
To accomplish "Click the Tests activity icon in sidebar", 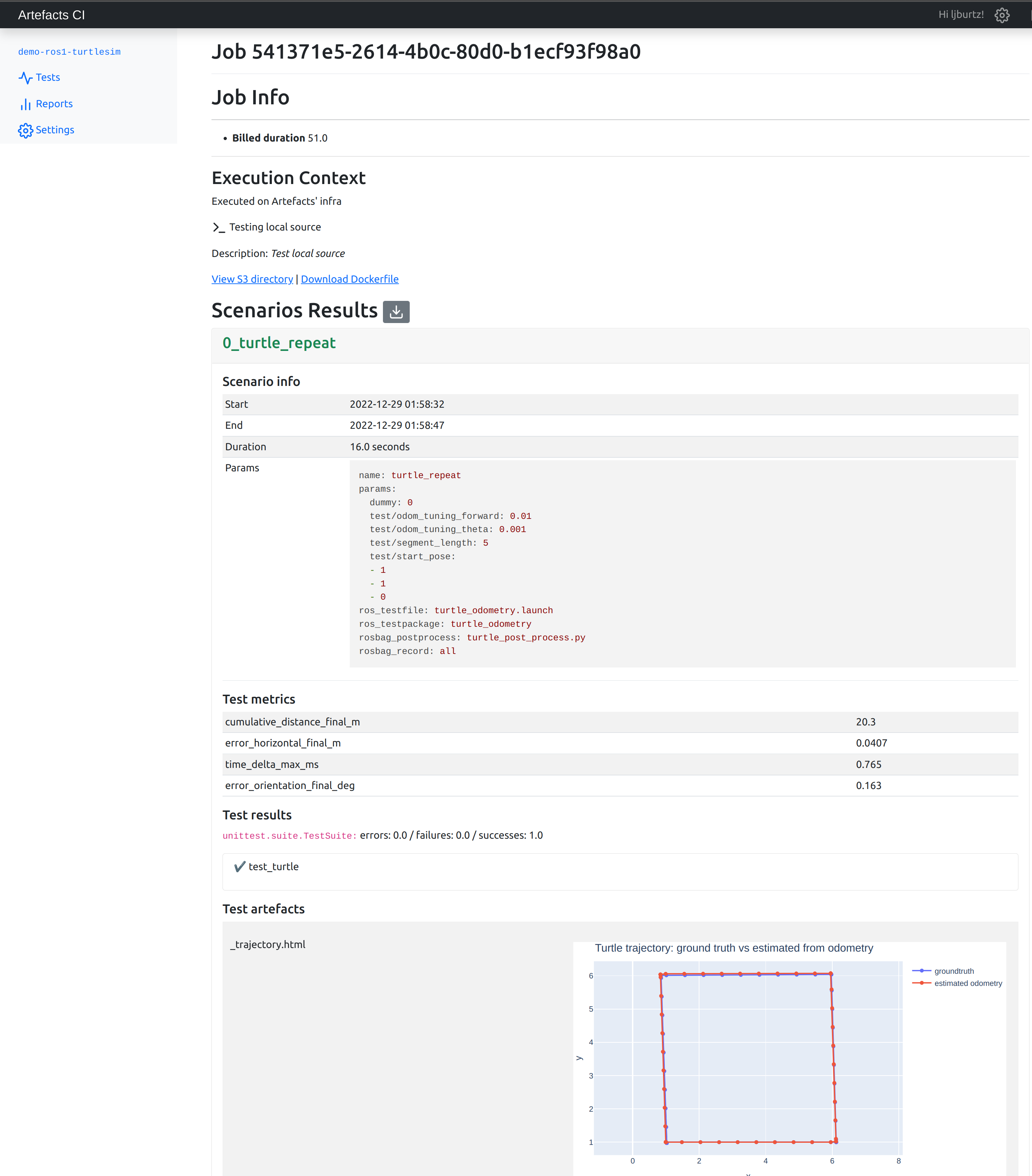I will (25, 78).
